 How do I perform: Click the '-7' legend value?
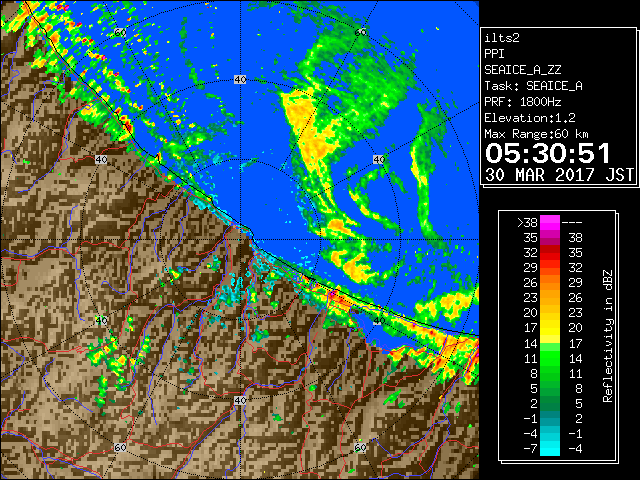530,449
